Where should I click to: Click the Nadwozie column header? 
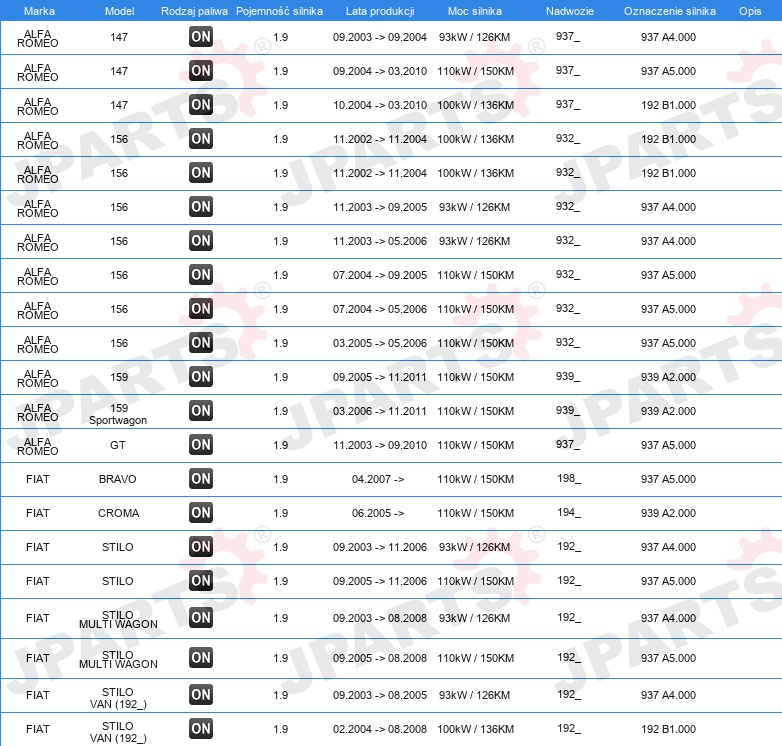pyautogui.click(x=570, y=11)
